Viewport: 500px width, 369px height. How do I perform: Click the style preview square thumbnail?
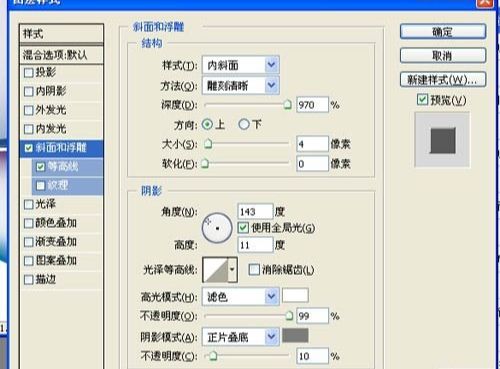coord(443,140)
